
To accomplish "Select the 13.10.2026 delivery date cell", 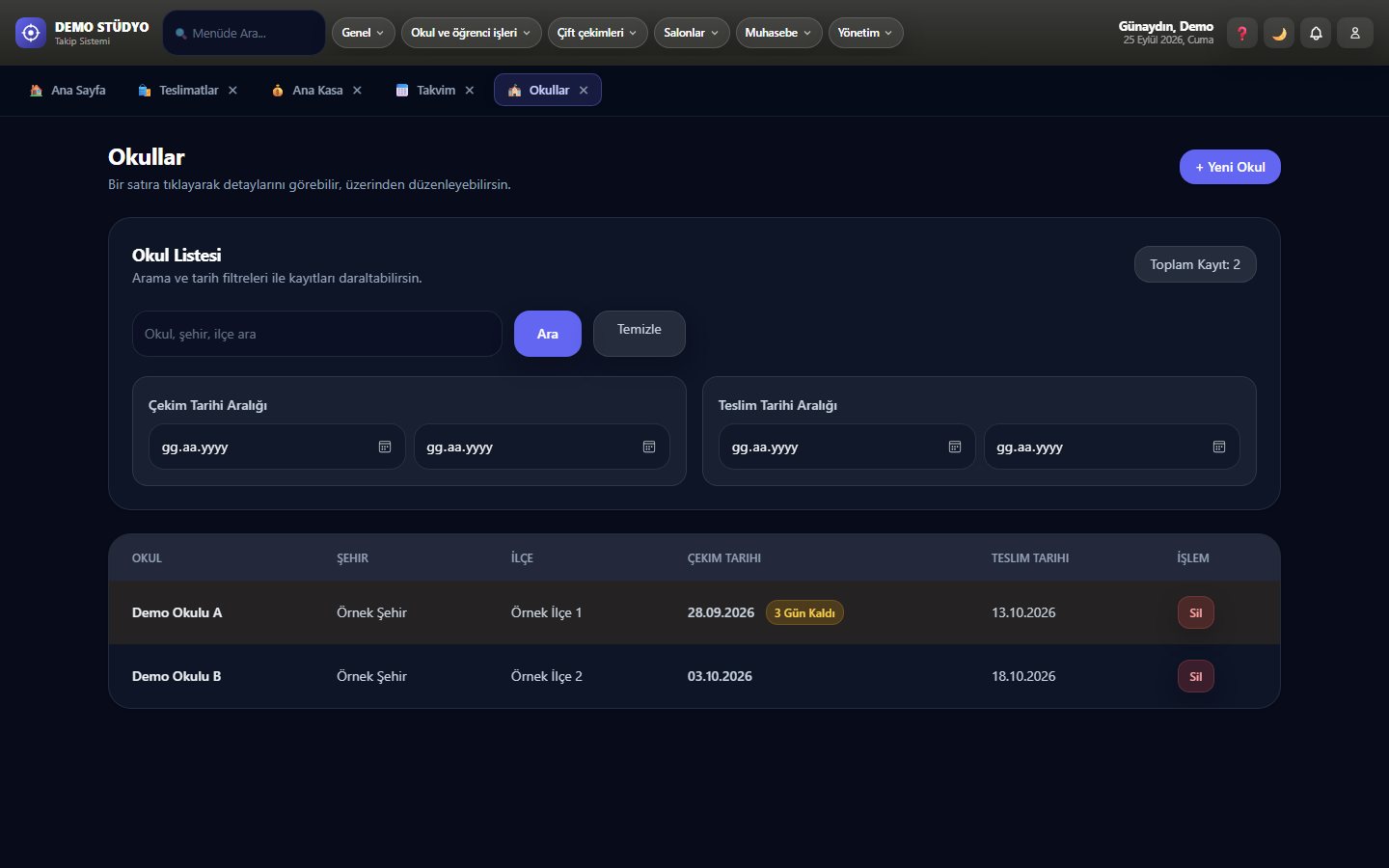I will 1023,612.
